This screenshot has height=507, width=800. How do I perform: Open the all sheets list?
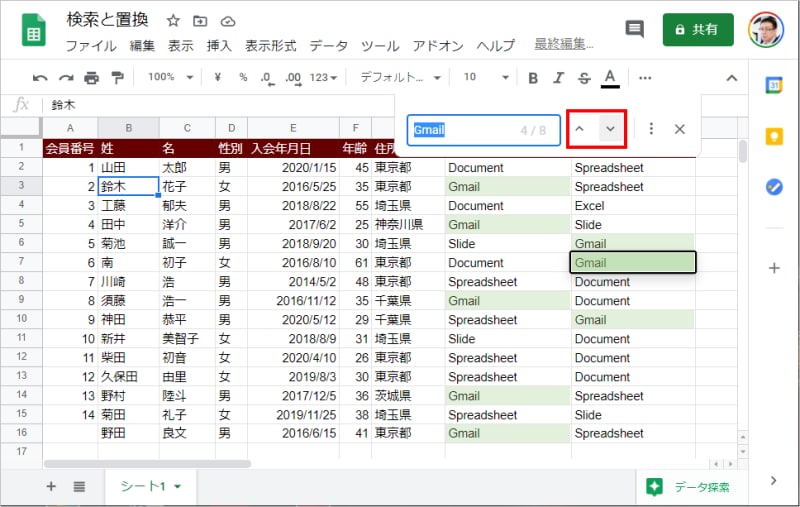click(x=79, y=486)
